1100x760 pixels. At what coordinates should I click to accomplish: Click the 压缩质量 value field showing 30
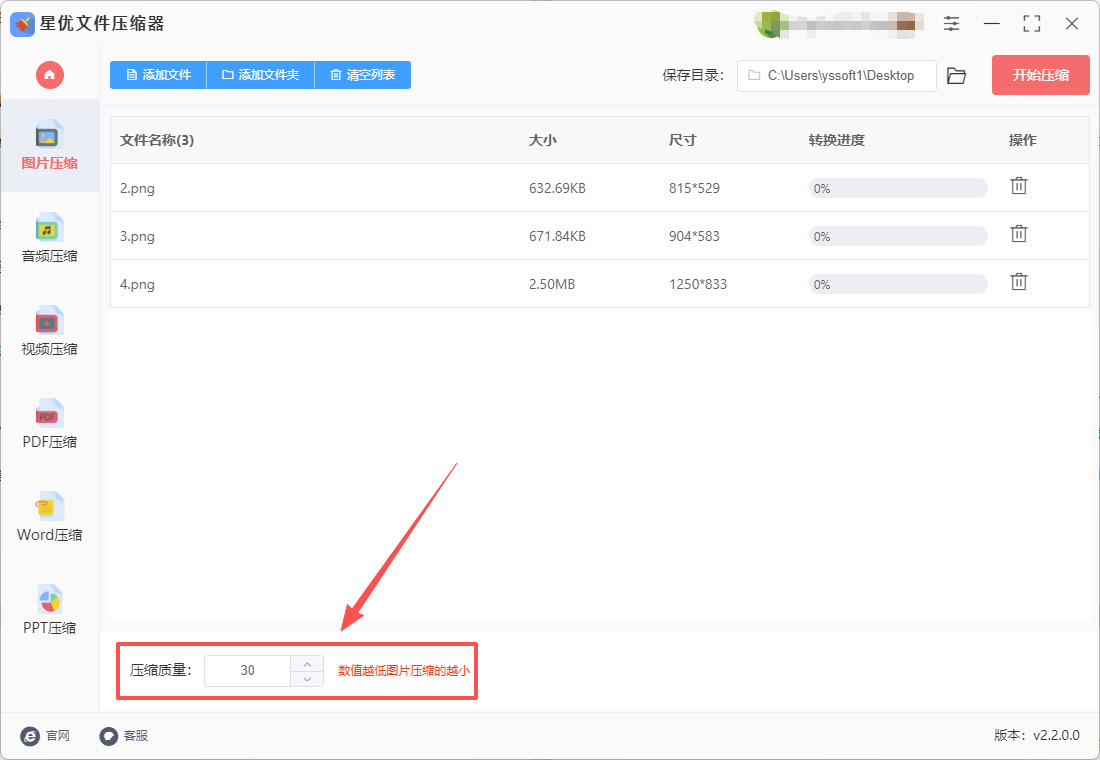pyautogui.click(x=248, y=671)
